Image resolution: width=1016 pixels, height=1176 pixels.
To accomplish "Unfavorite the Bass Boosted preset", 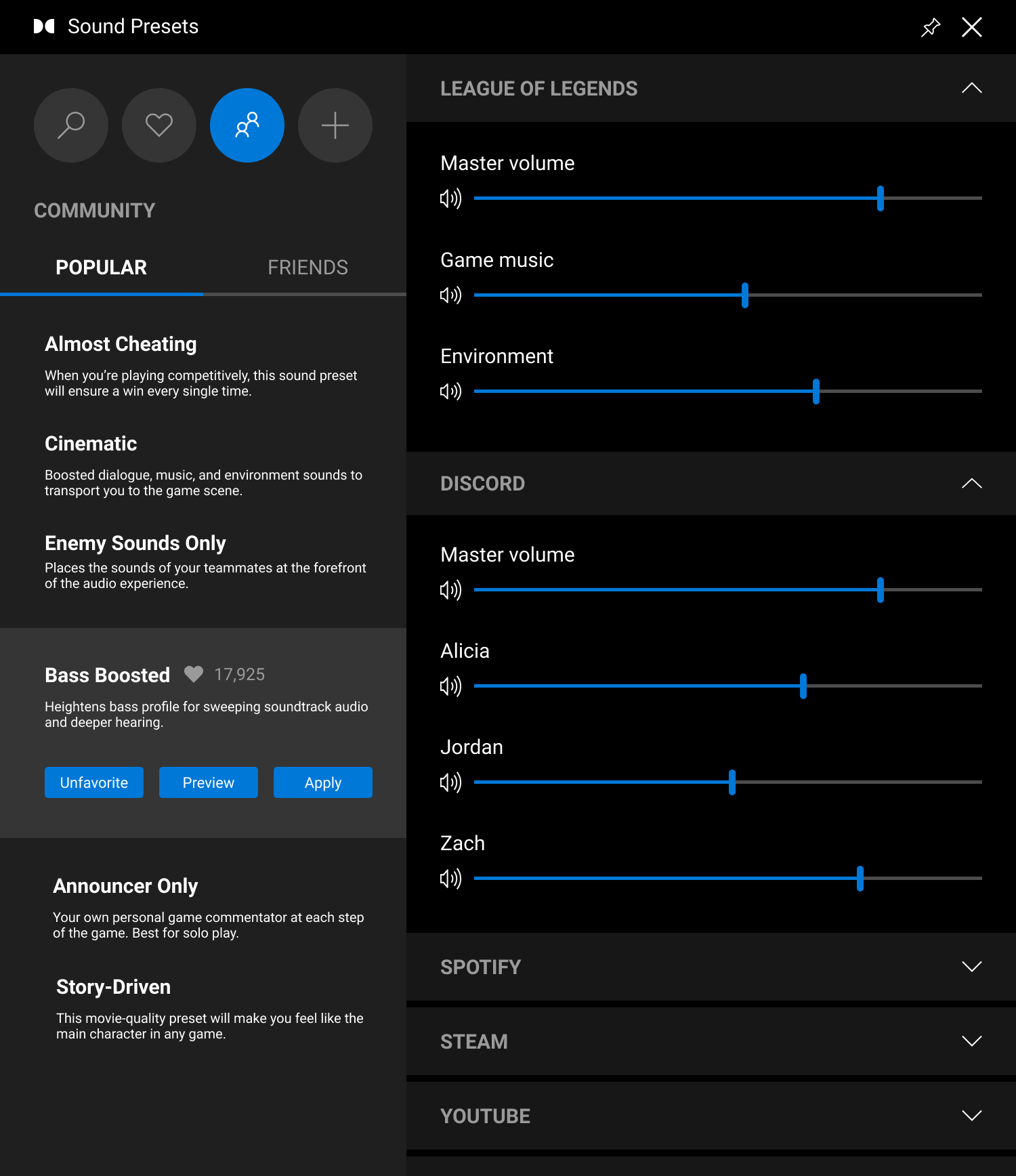I will 94,782.
